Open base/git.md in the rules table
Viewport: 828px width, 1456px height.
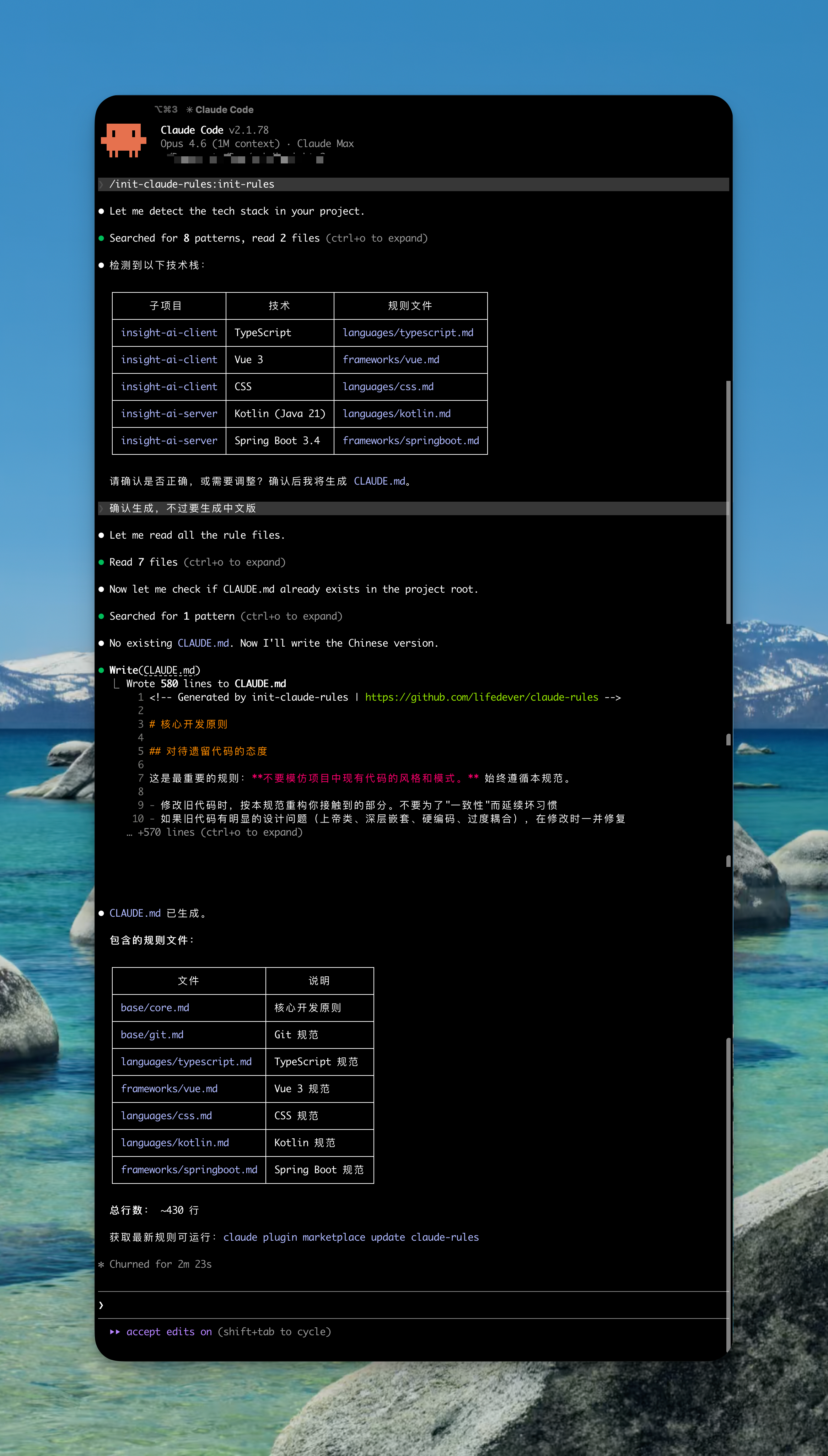click(x=153, y=1035)
